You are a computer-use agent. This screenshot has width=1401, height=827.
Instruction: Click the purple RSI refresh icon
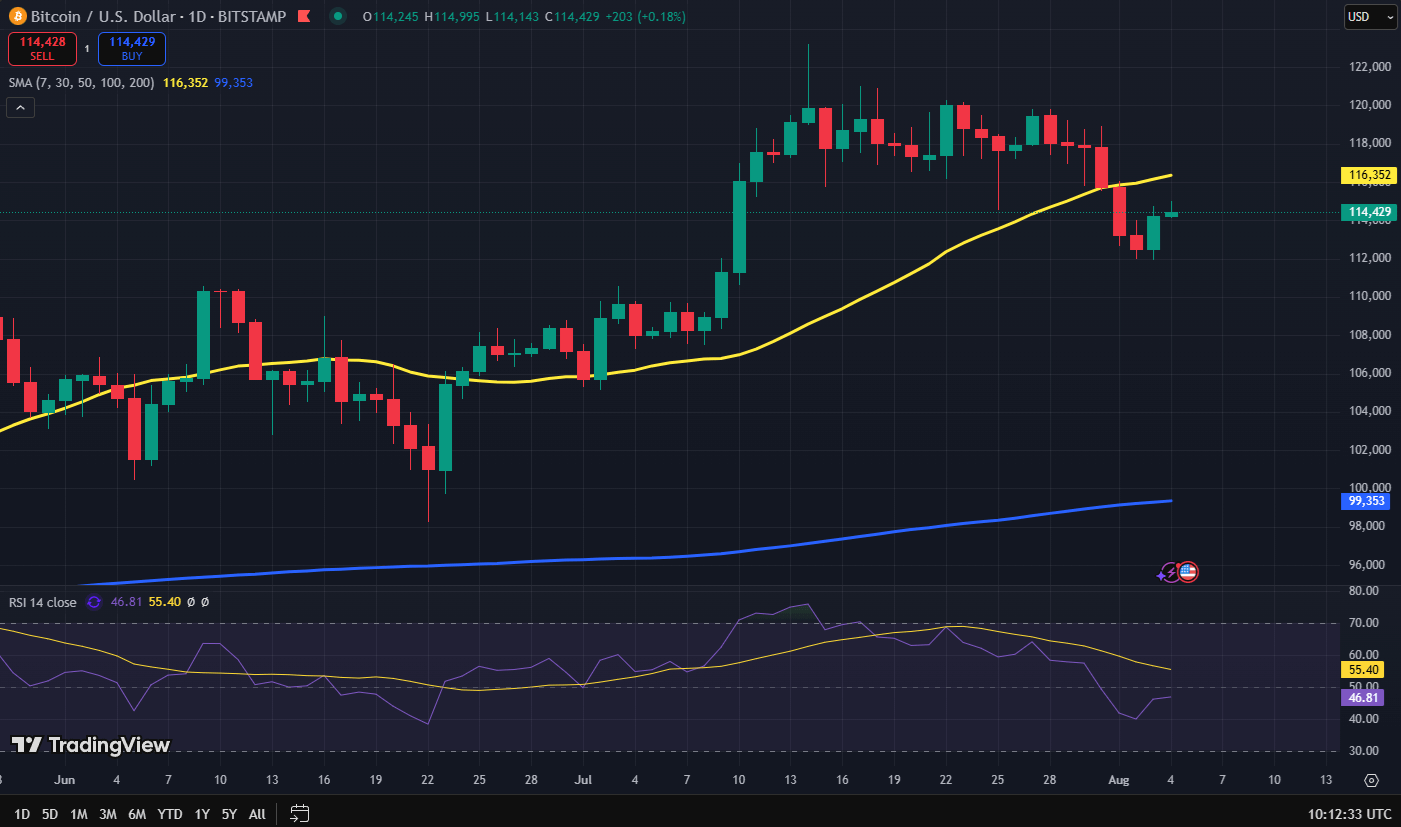click(94, 602)
